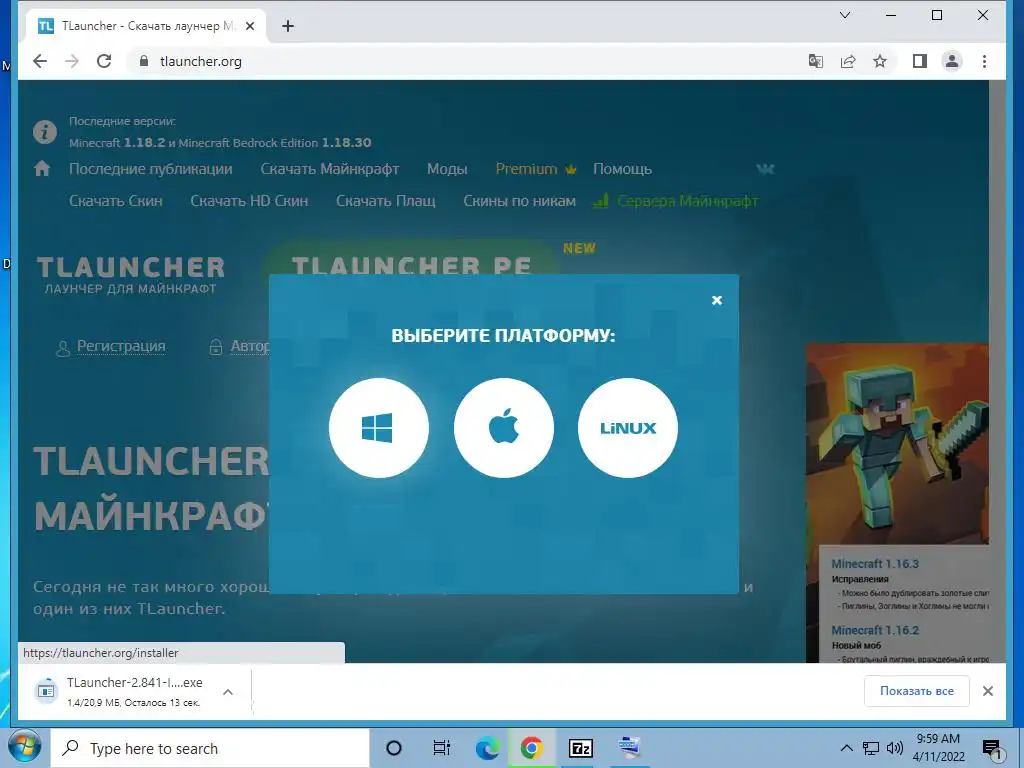Click the site home icon
Viewport: 1024px width, 768px height.
point(42,169)
